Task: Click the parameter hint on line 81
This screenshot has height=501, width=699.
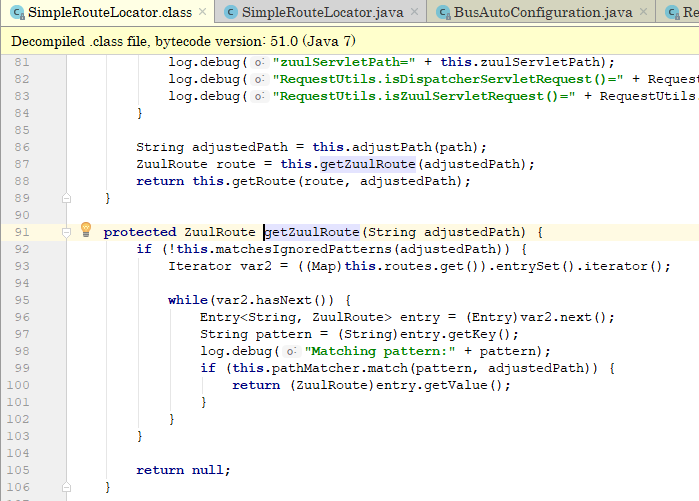Action: (259, 62)
